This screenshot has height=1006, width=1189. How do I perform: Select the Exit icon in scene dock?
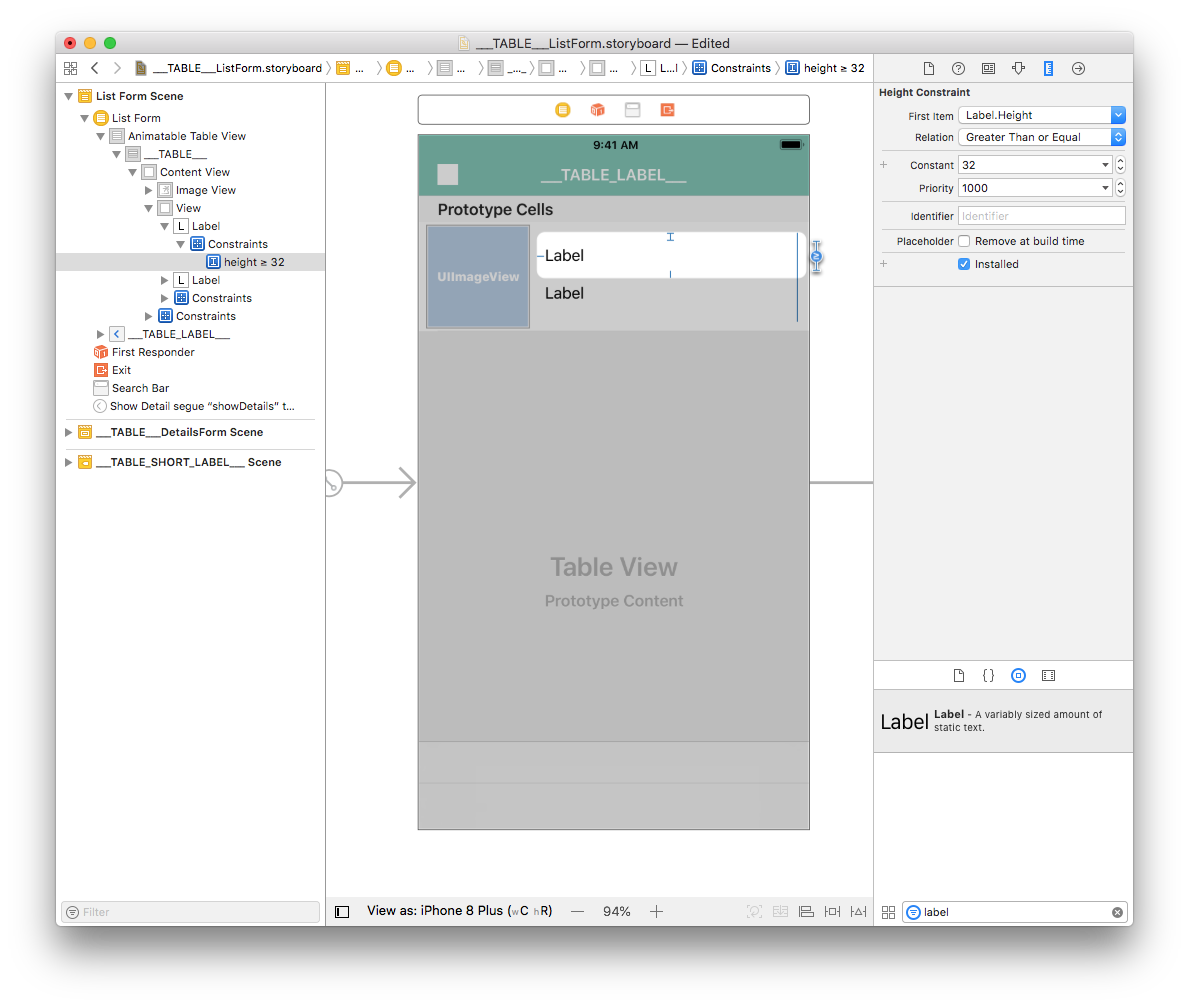click(x=667, y=110)
